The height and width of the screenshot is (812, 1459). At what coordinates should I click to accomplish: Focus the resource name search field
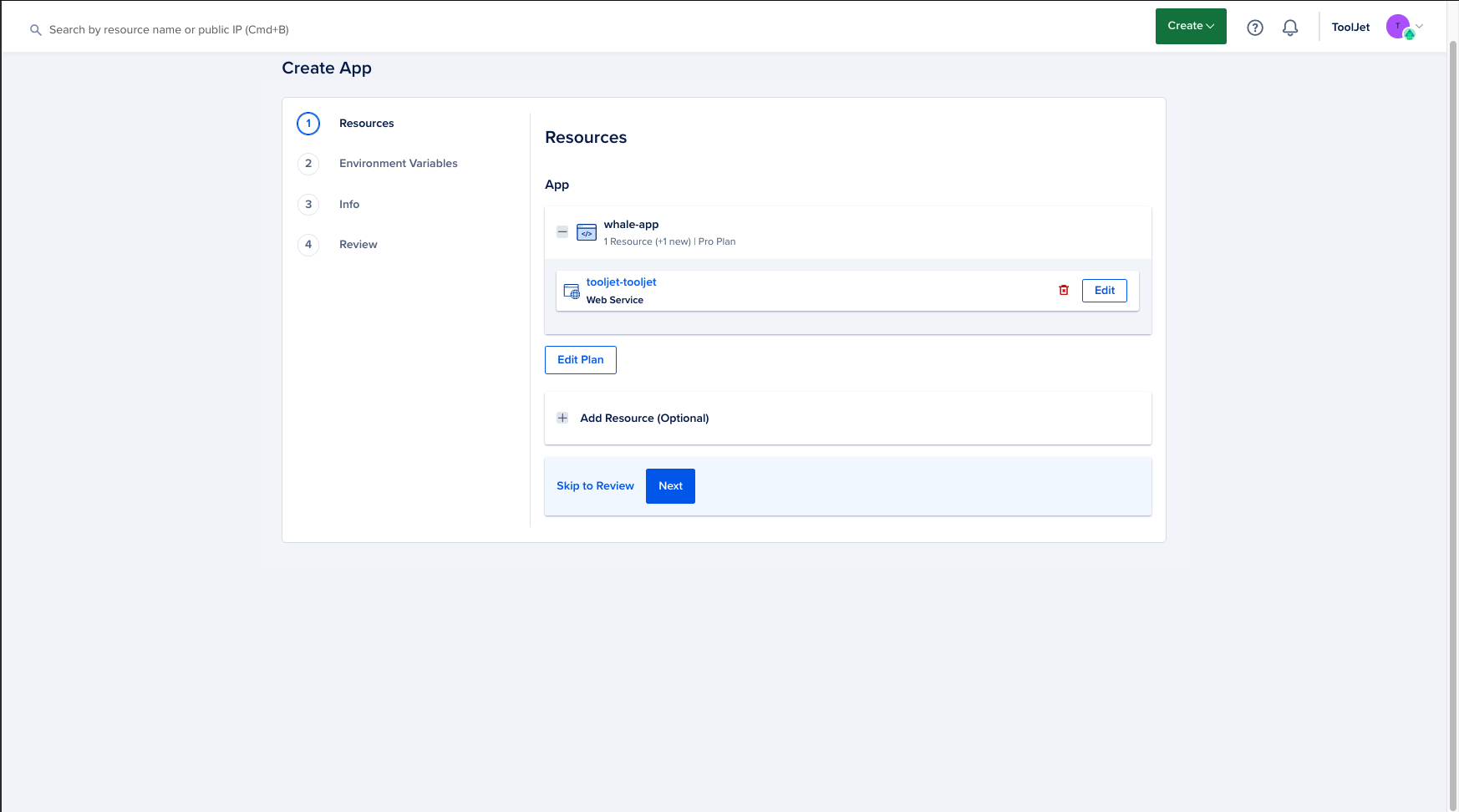tap(169, 30)
